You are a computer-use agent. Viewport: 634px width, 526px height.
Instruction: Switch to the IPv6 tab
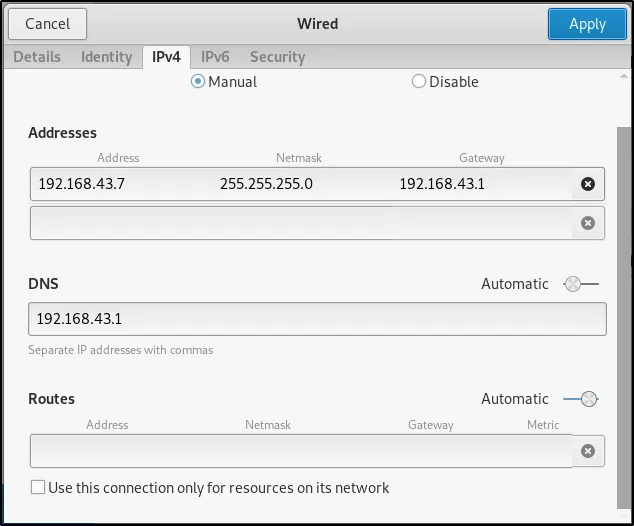tap(215, 57)
